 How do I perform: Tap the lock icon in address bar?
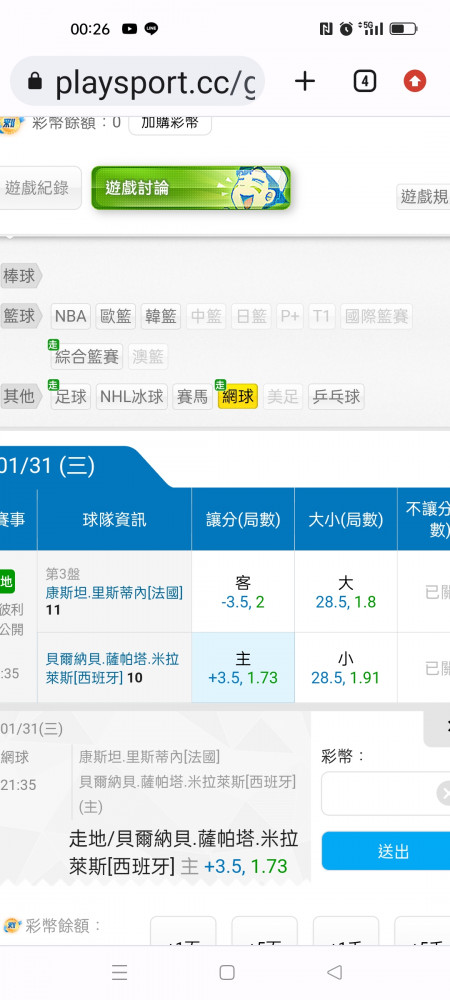(x=35, y=81)
